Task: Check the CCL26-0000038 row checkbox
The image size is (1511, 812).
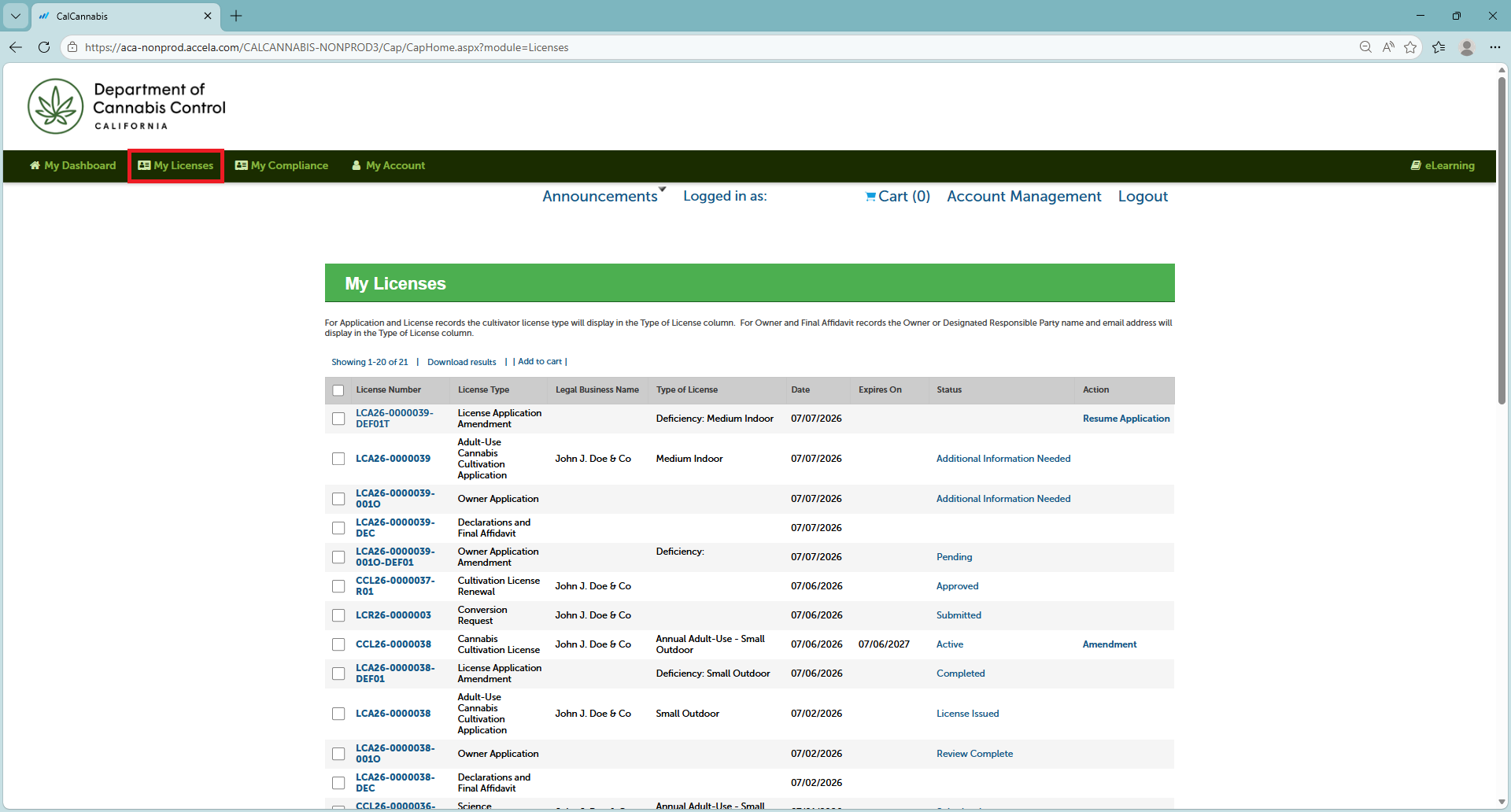Action: click(x=338, y=644)
